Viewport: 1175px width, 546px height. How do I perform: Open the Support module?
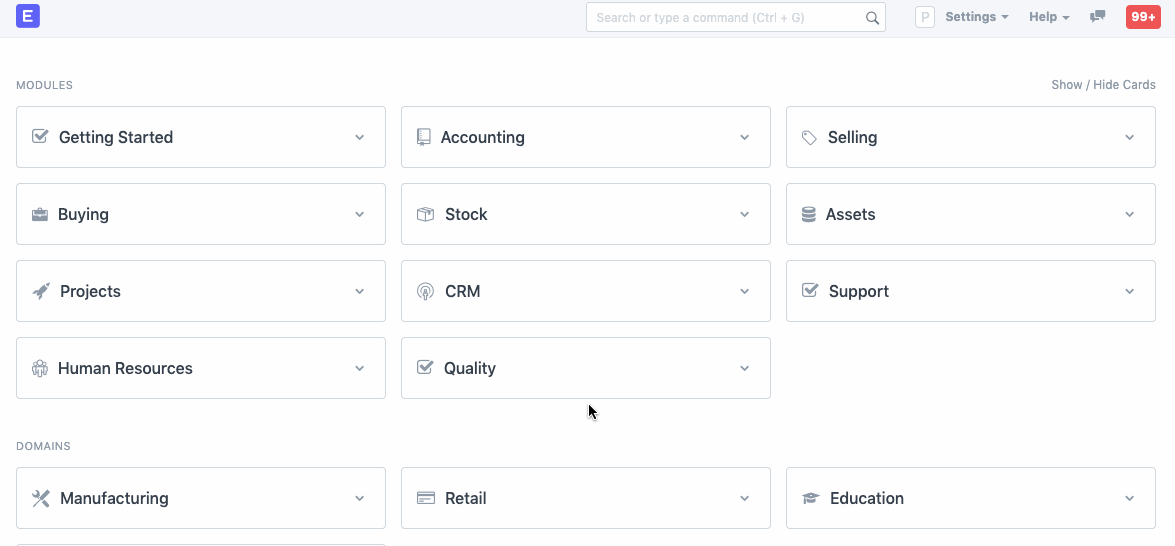[858, 291]
